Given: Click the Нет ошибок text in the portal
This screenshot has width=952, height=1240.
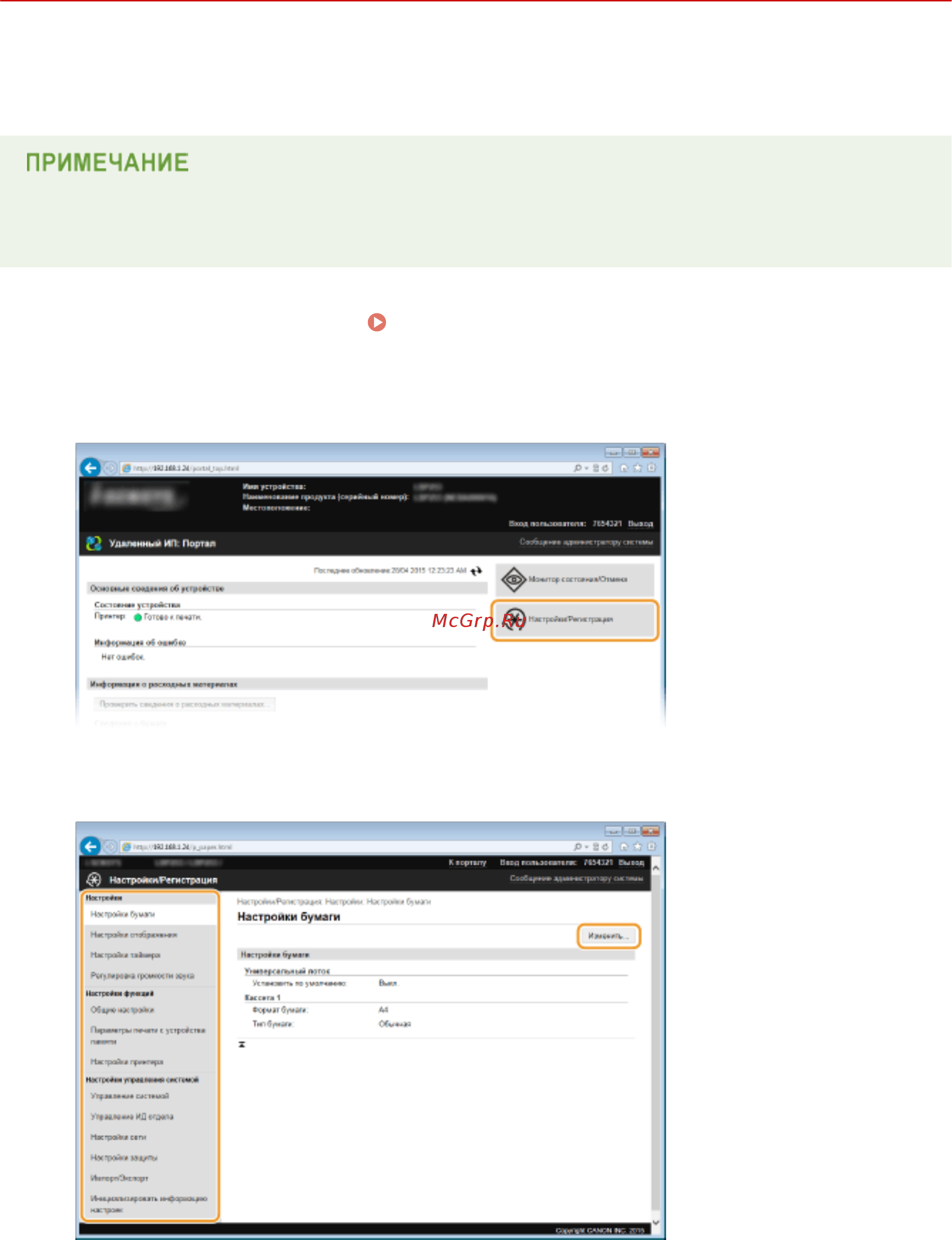Looking at the screenshot, I should click(x=124, y=656).
